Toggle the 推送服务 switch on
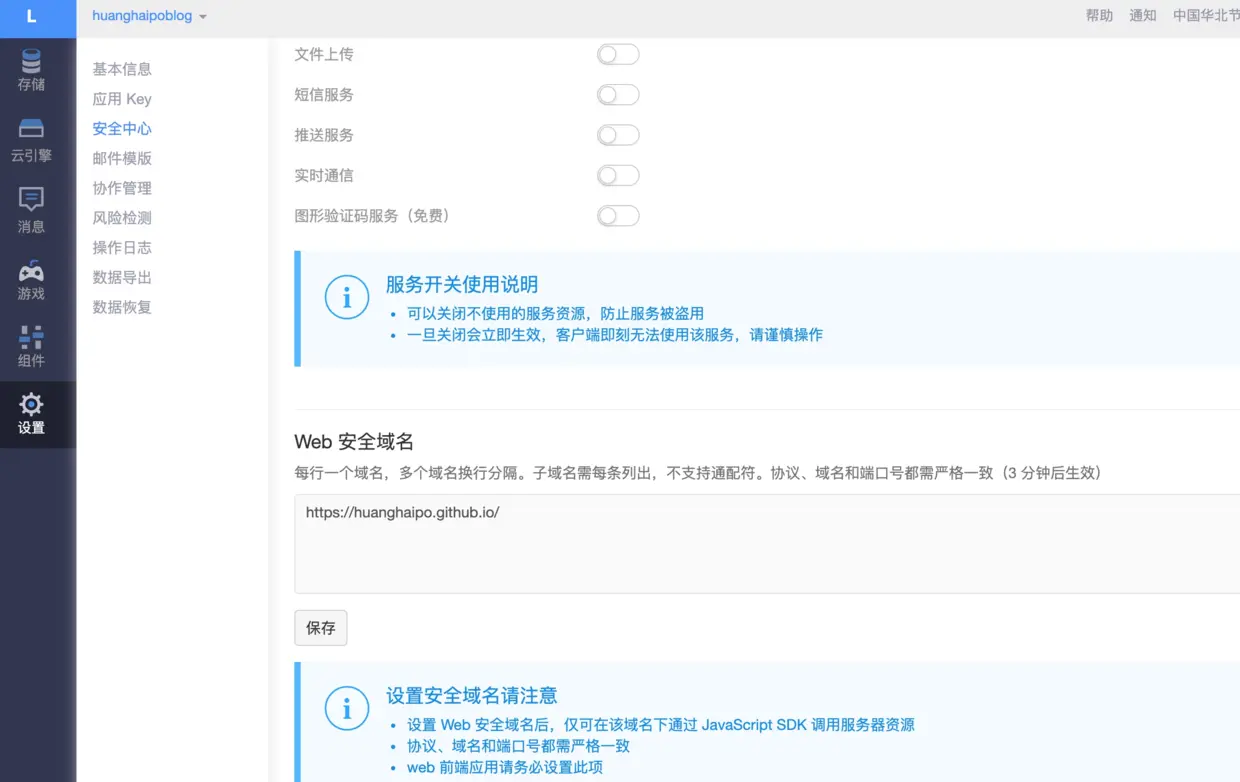This screenshot has height=782, width=1240. click(x=617, y=135)
